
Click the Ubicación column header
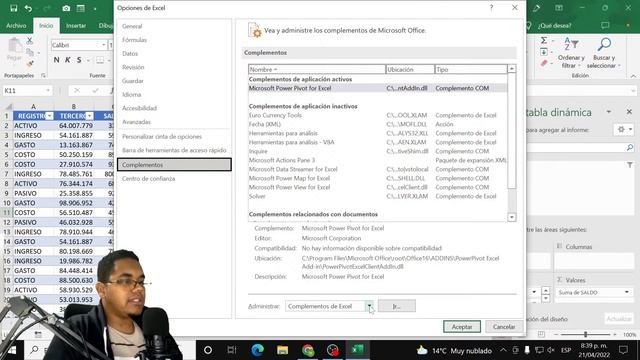[410, 69]
